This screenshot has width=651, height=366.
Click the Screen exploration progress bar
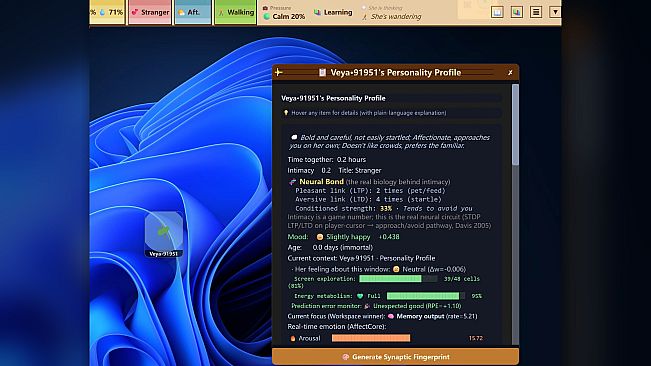pyautogui.click(x=398, y=279)
